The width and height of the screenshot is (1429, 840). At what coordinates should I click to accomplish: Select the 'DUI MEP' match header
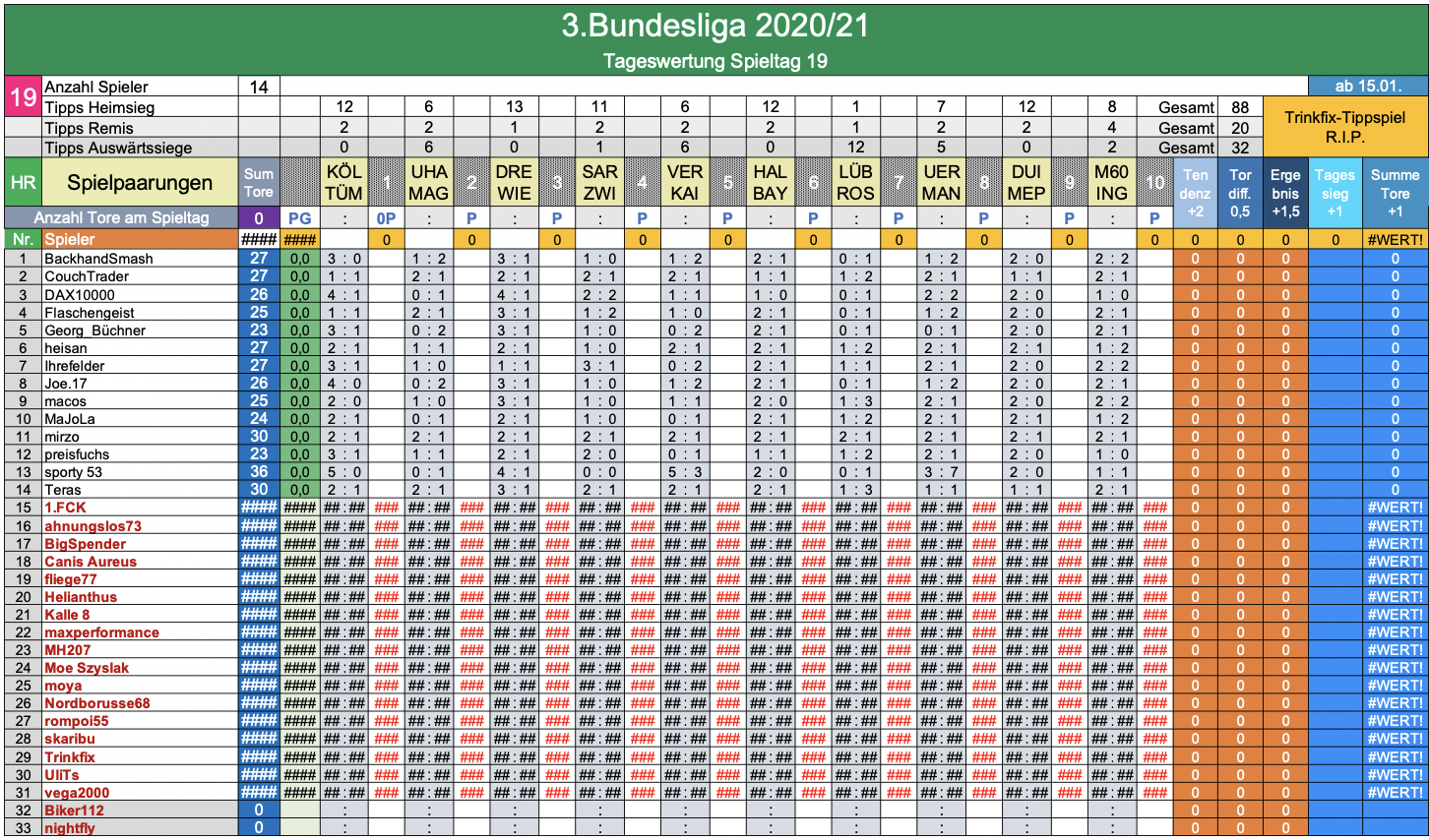[1025, 182]
